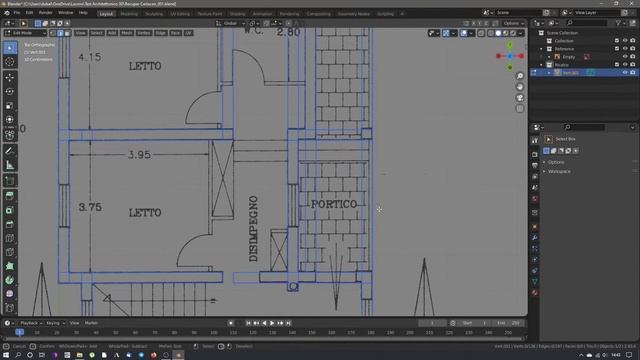Switch to rendered viewport shading
The image size is (640, 360).
coord(513,33)
